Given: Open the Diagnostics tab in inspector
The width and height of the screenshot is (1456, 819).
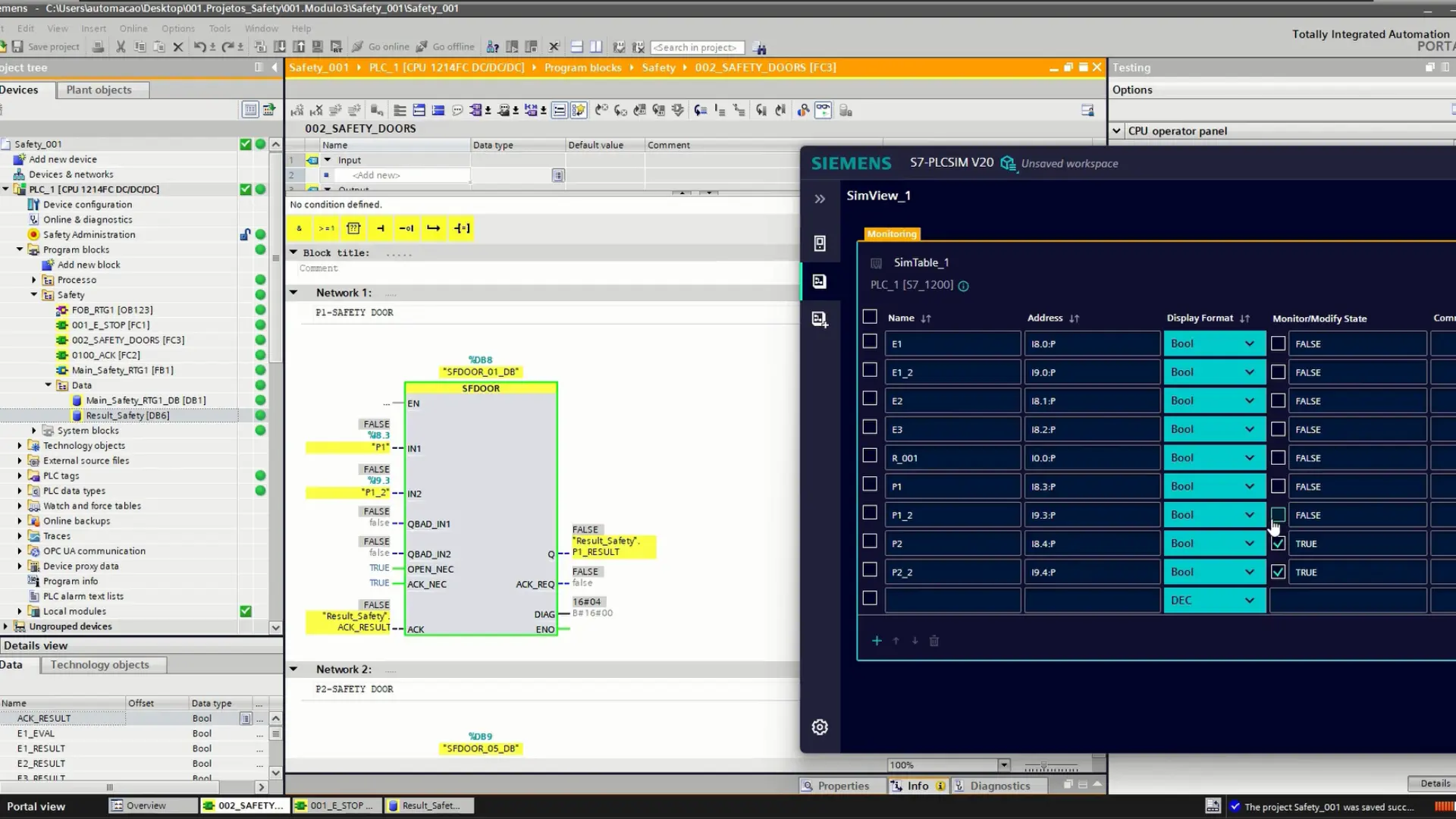Looking at the screenshot, I should (x=999, y=786).
